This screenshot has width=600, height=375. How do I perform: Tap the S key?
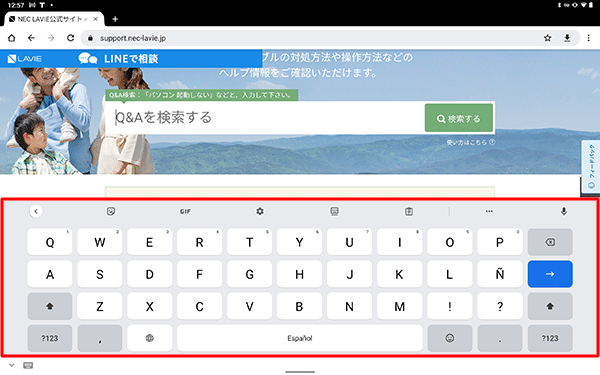100,274
